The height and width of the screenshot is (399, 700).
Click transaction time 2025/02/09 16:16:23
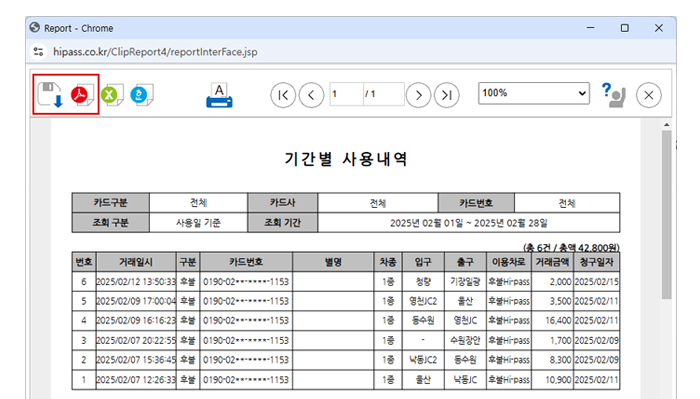pos(136,320)
